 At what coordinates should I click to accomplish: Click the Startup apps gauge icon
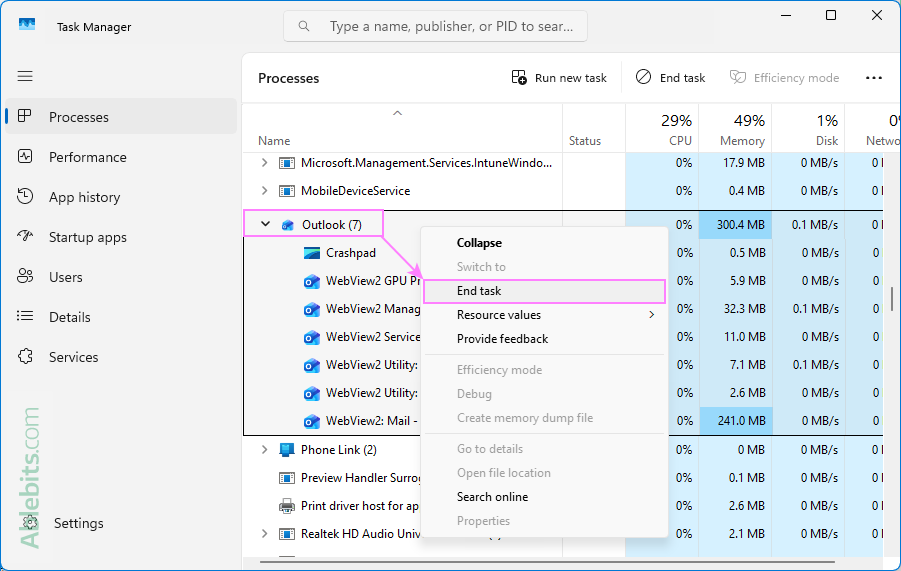point(25,236)
